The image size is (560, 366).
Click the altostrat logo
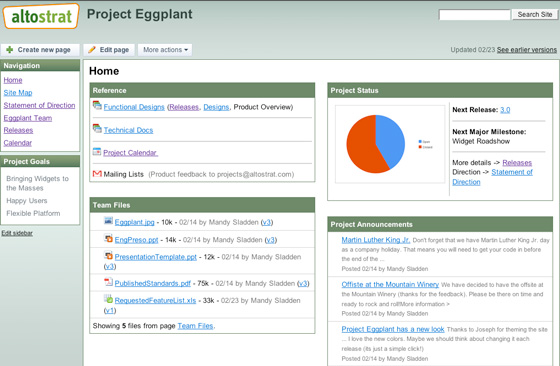(41, 16)
